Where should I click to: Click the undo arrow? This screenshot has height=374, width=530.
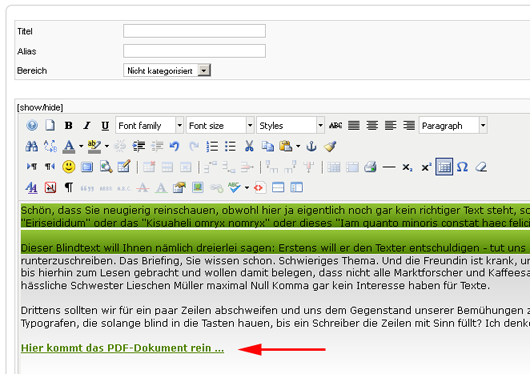tap(174, 146)
